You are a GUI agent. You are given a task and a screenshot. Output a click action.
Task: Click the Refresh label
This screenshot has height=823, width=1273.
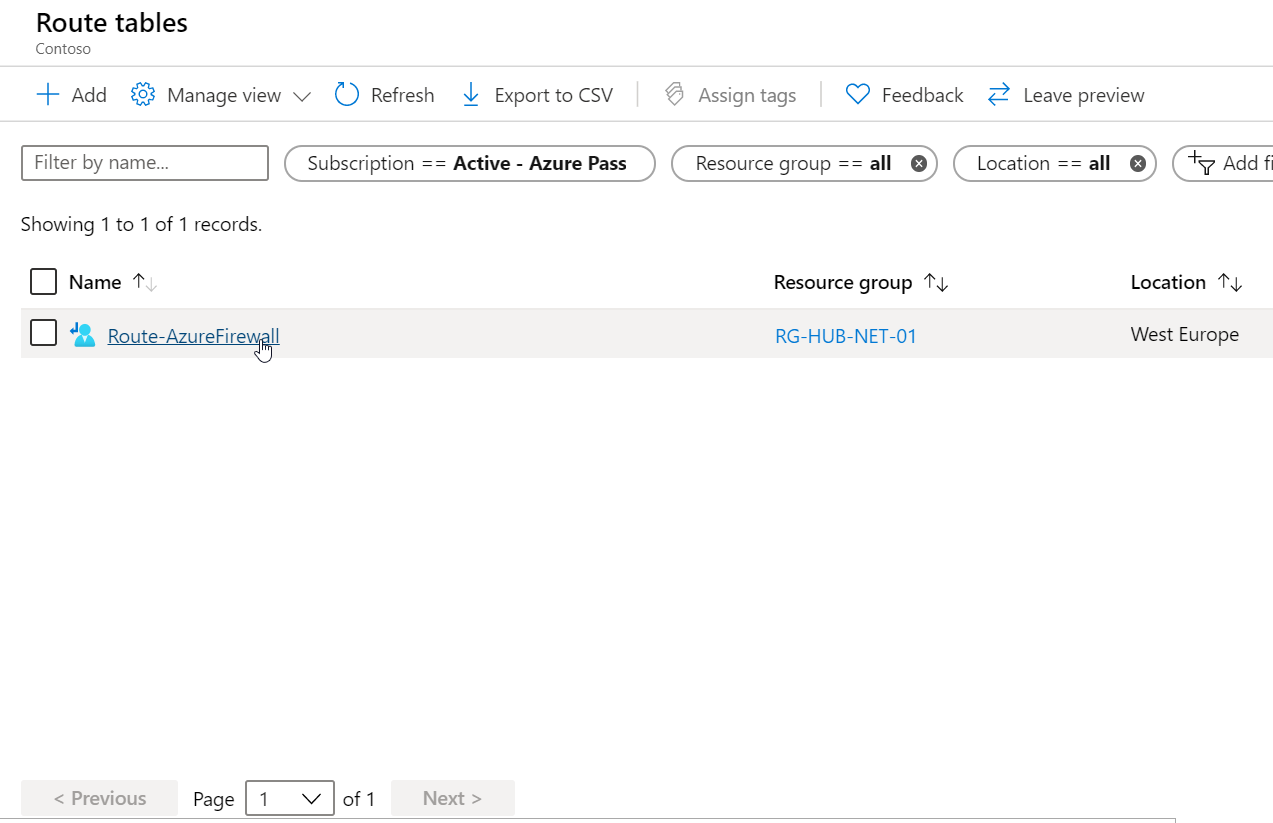(x=402, y=95)
